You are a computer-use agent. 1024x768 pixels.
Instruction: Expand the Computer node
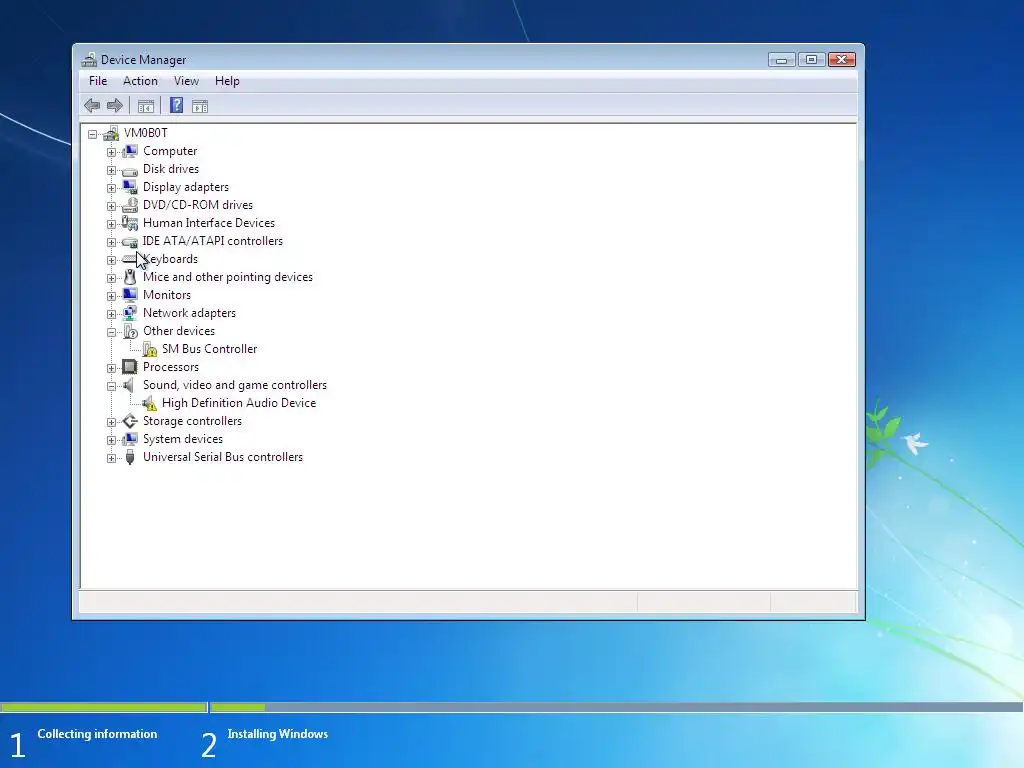point(111,152)
